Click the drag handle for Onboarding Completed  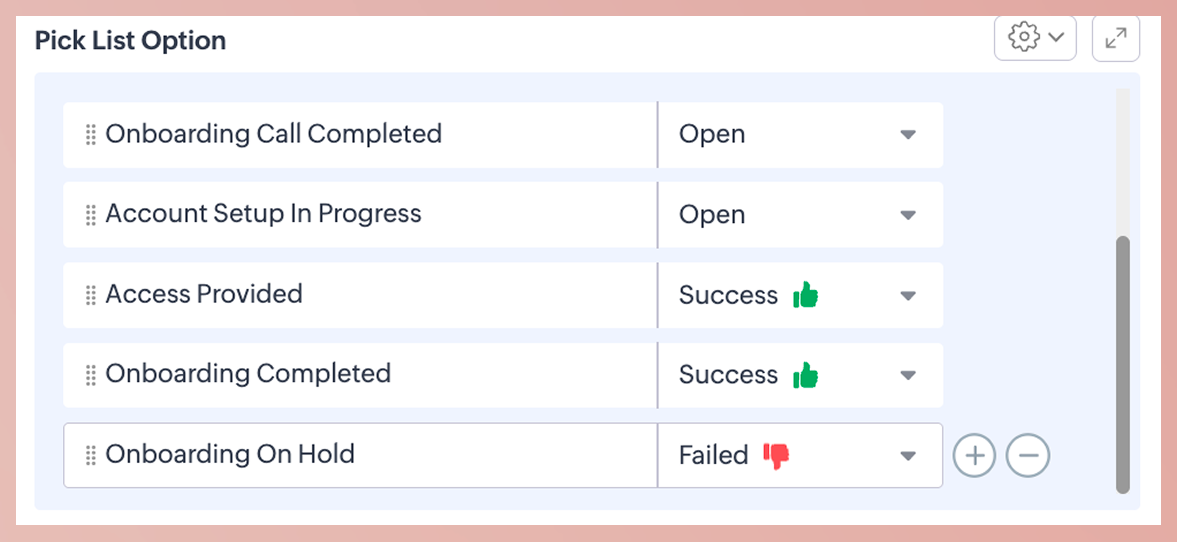point(90,375)
